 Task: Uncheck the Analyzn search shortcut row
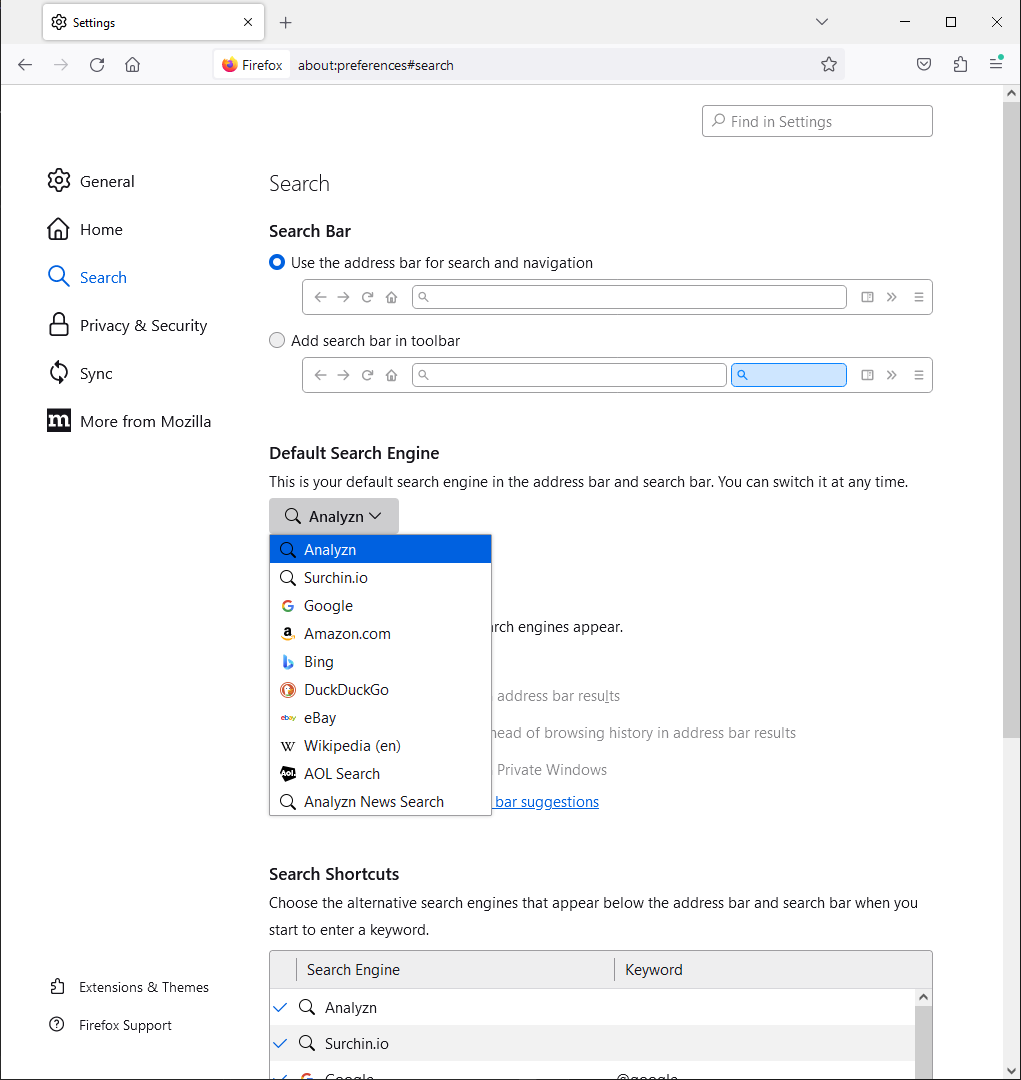[280, 1007]
